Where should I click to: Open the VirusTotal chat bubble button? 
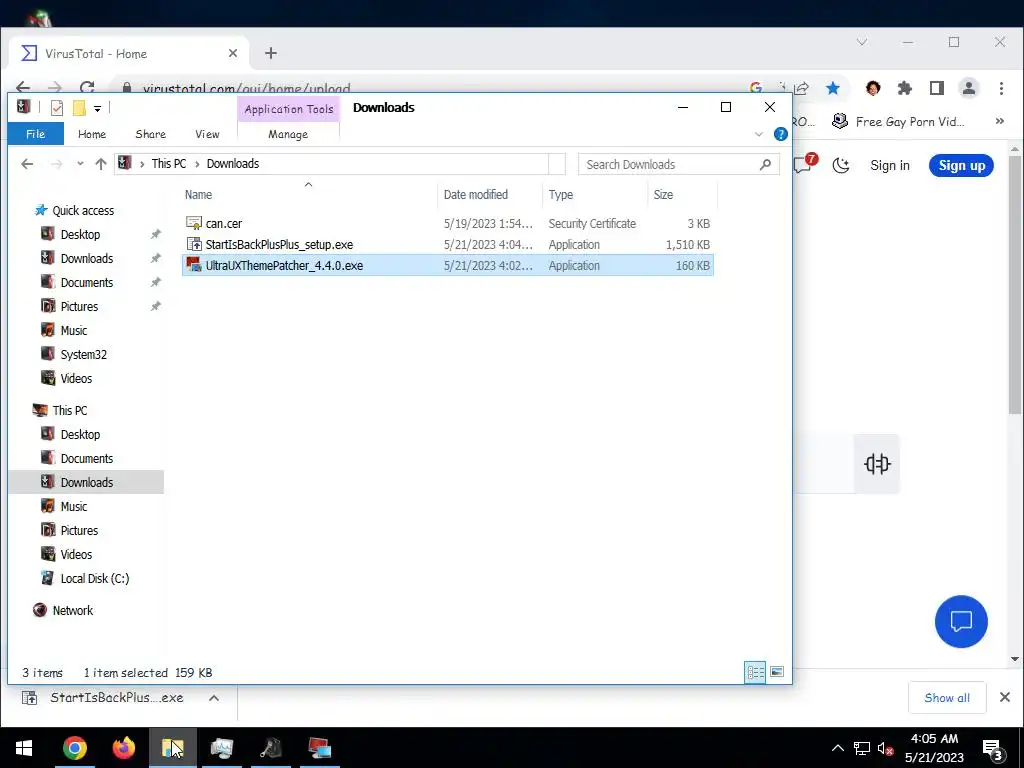click(961, 621)
